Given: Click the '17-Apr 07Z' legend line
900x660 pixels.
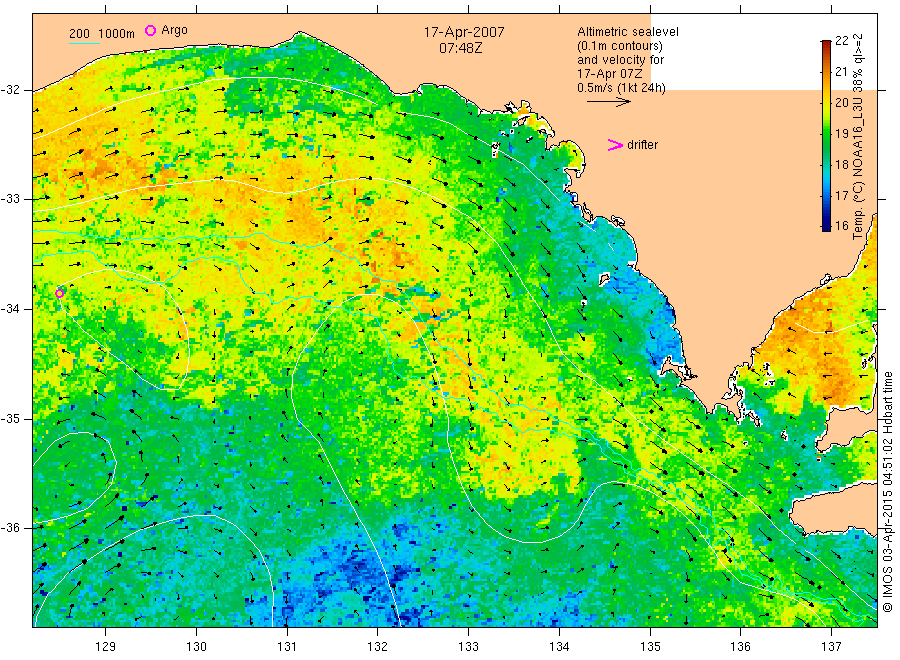Looking at the screenshot, I should tap(610, 74).
